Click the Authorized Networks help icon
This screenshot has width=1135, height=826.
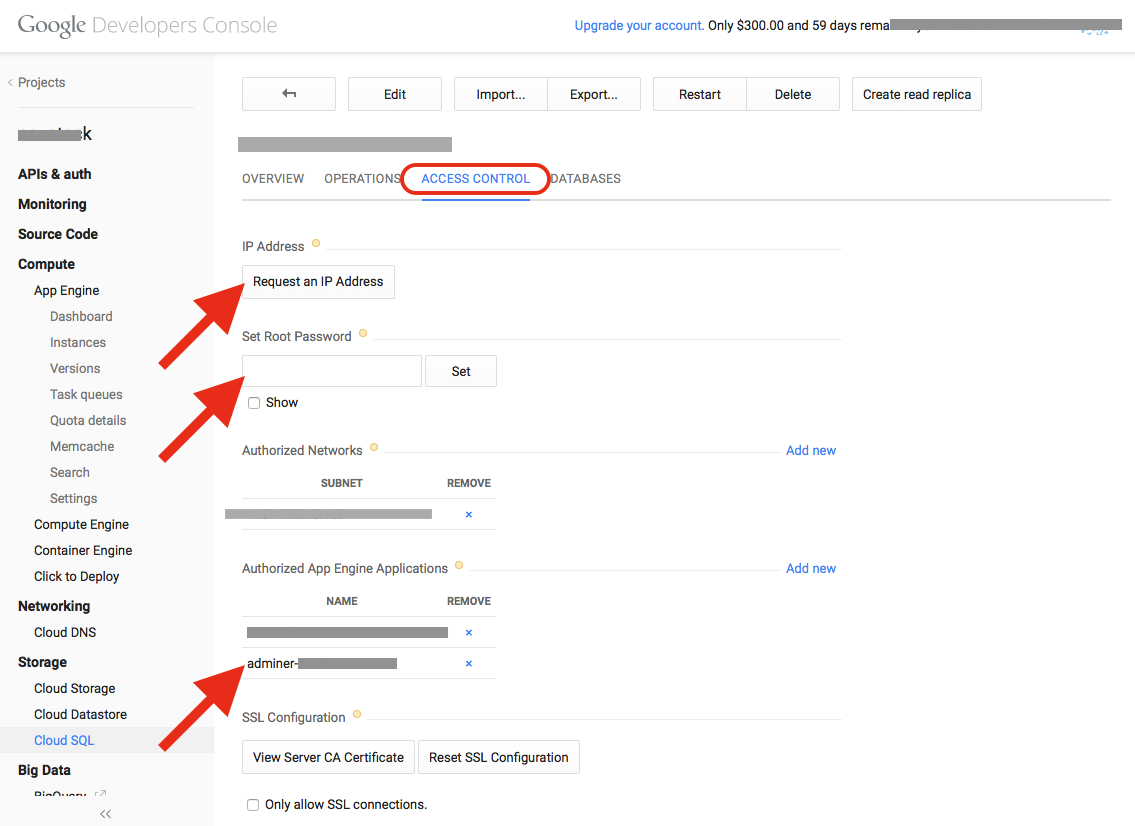tap(374, 447)
